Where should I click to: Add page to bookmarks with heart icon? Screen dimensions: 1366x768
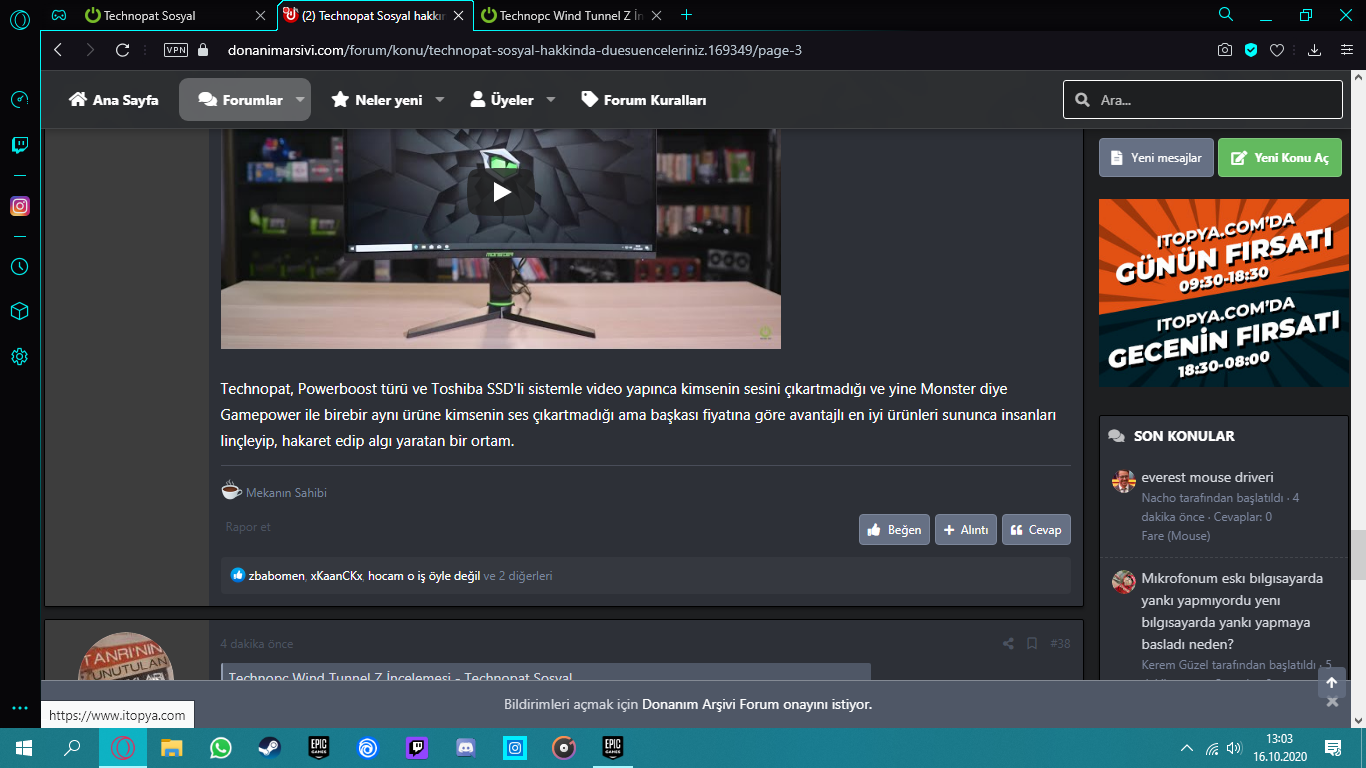coord(1277,50)
